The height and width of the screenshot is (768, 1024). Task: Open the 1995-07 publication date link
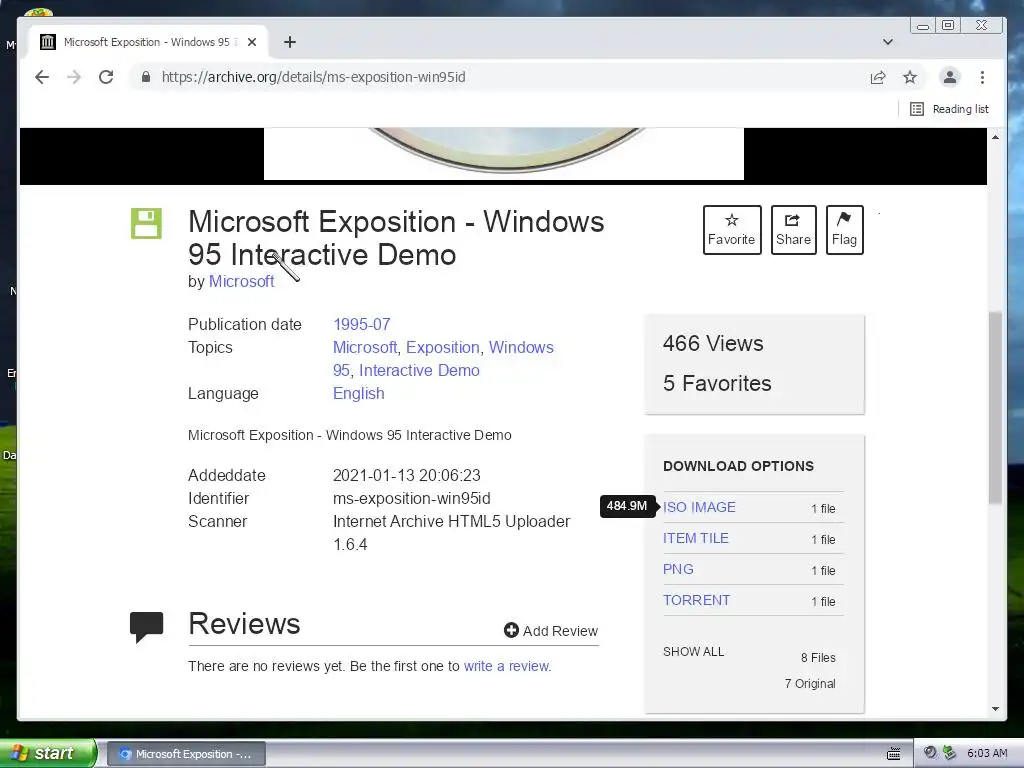362,325
